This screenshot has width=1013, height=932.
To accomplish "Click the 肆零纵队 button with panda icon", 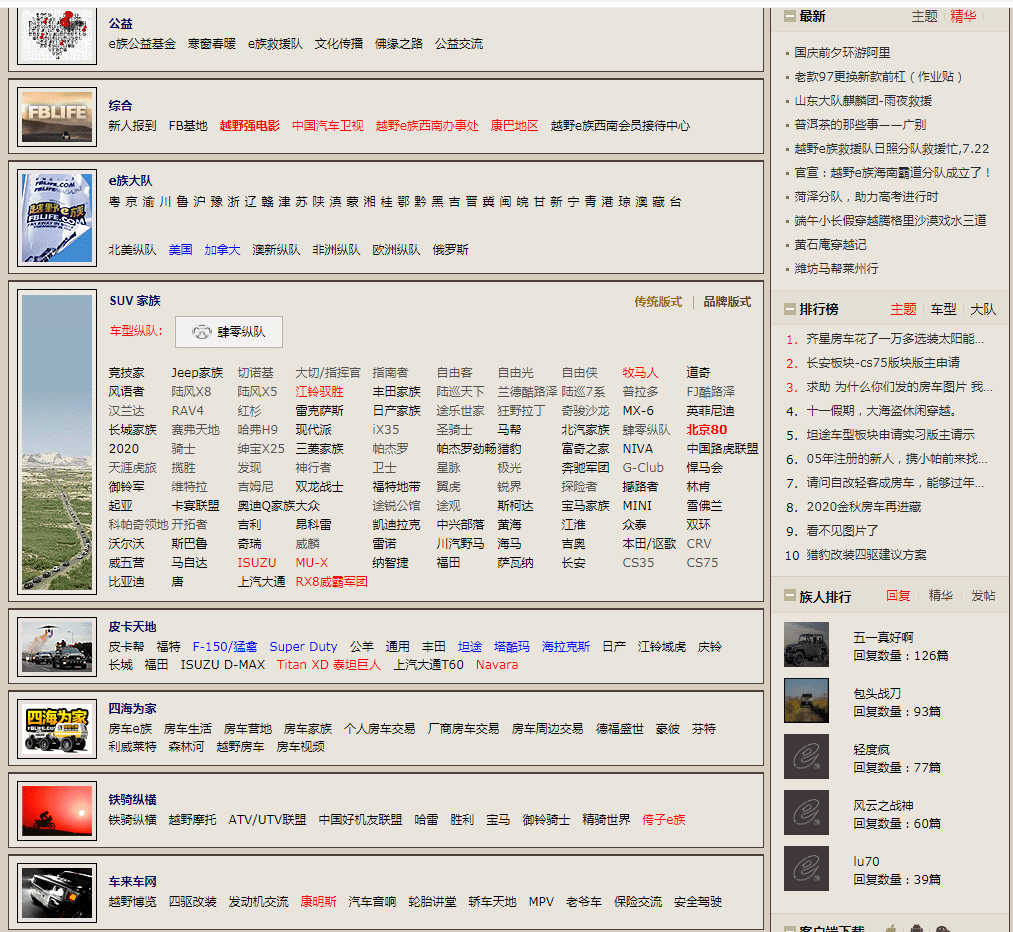I will 229,332.
